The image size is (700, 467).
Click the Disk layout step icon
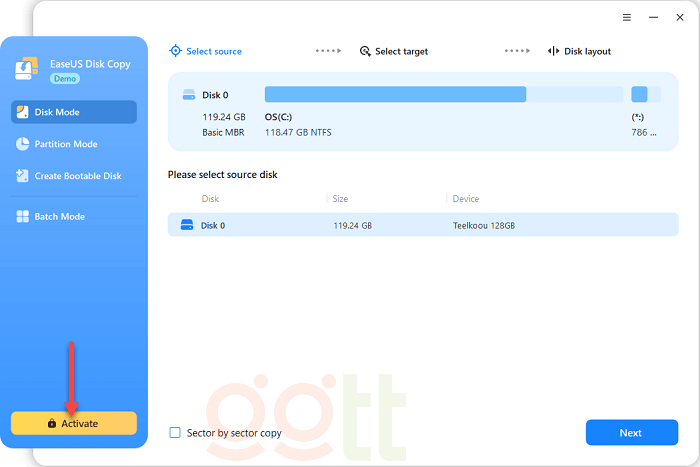[x=553, y=51]
